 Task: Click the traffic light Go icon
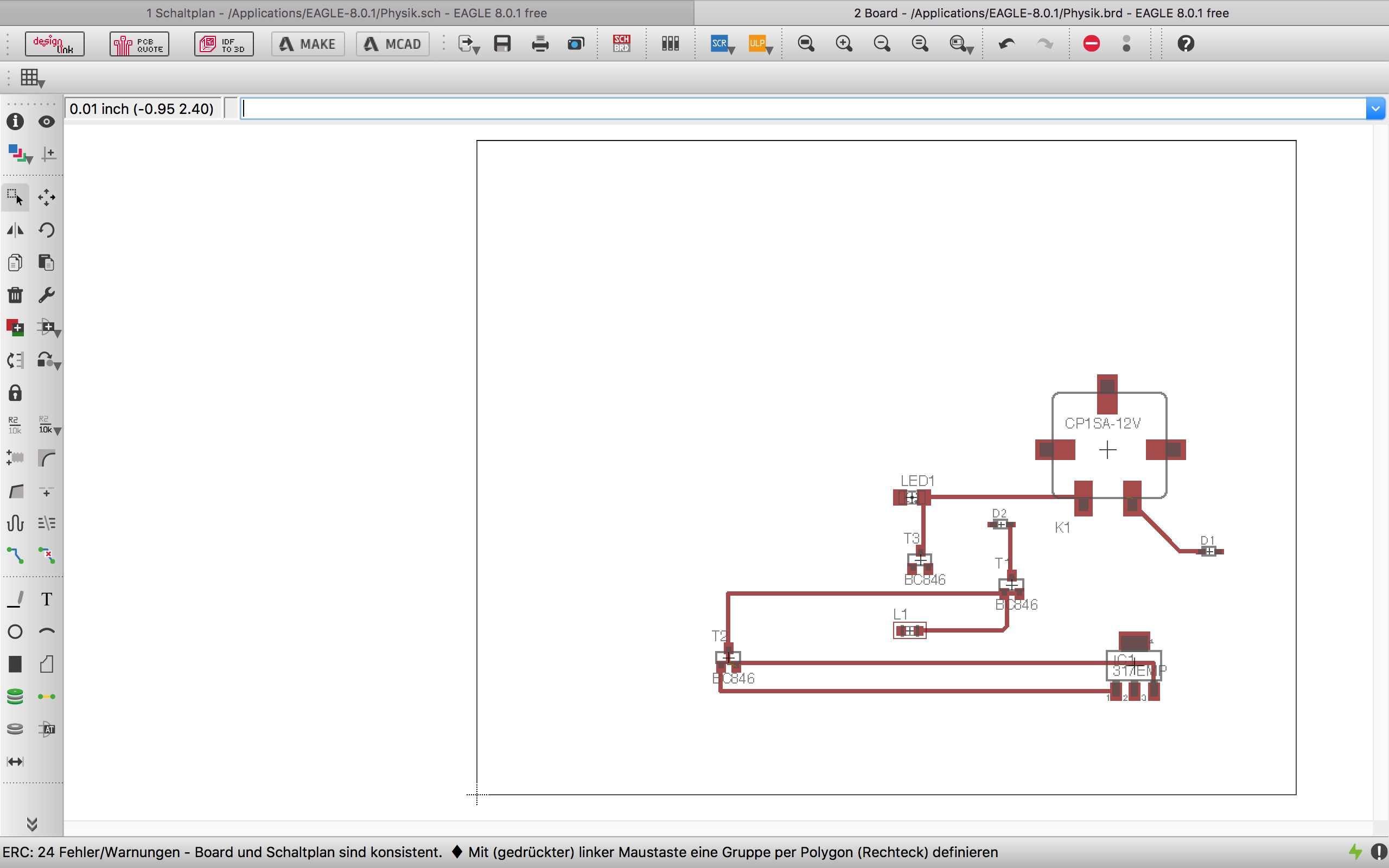coord(1126,43)
